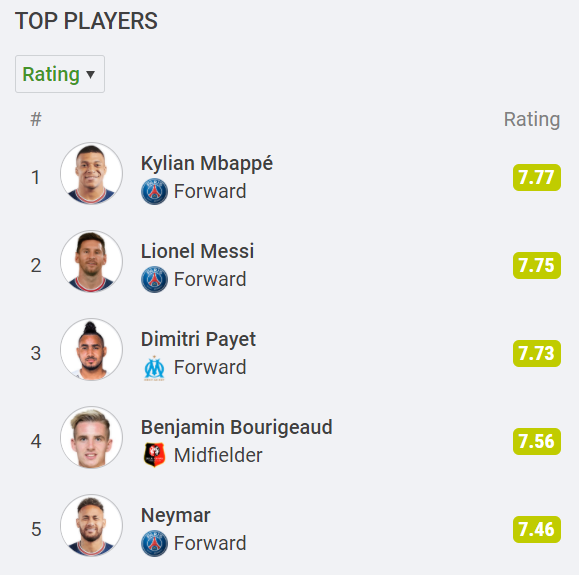This screenshot has height=575, width=580.
Task: Open Lionel Messi's profile photo
Action: pyautogui.click(x=91, y=261)
